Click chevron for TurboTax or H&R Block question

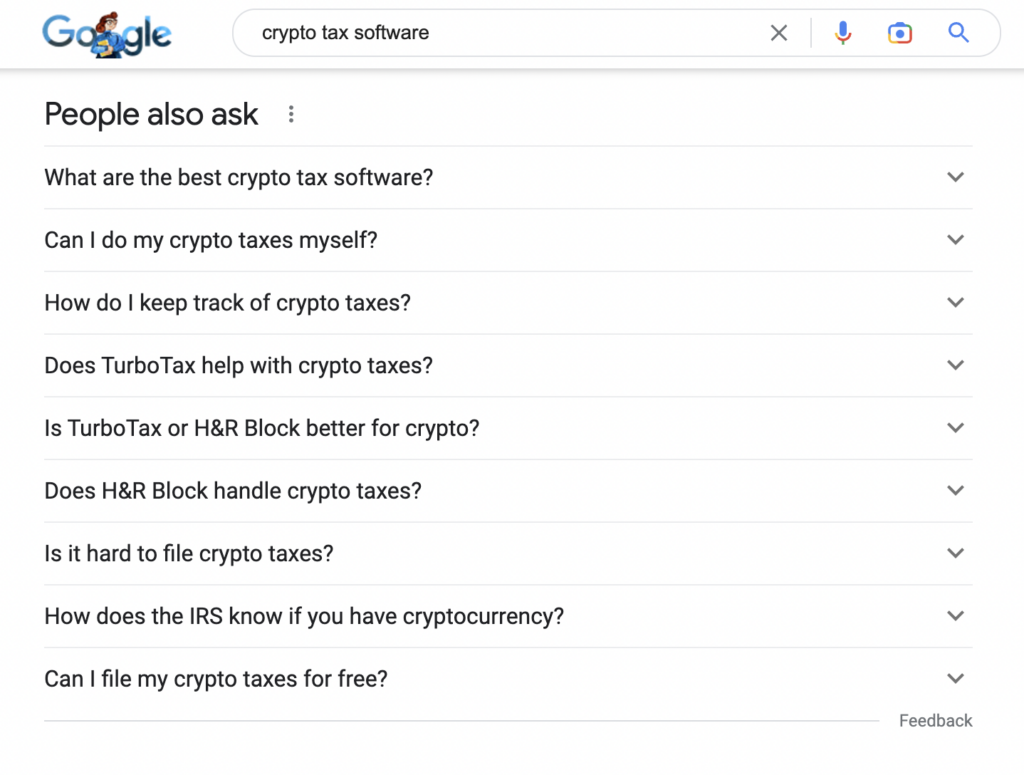click(x=955, y=428)
